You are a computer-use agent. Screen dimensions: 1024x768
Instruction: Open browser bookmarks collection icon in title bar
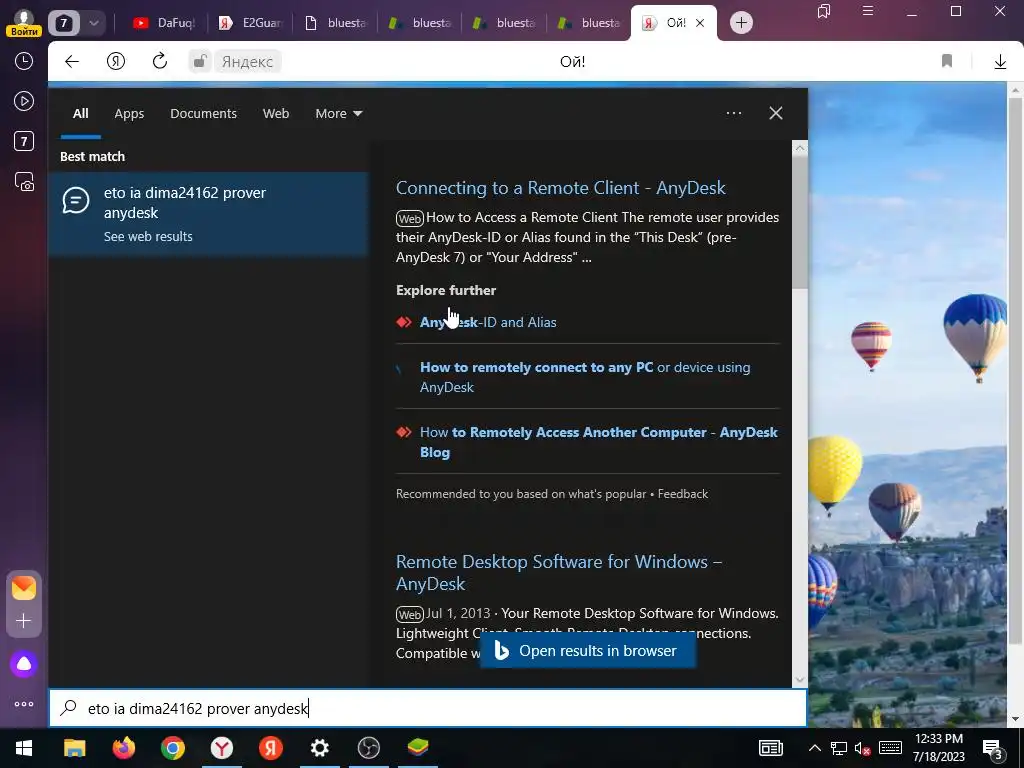[x=824, y=11]
